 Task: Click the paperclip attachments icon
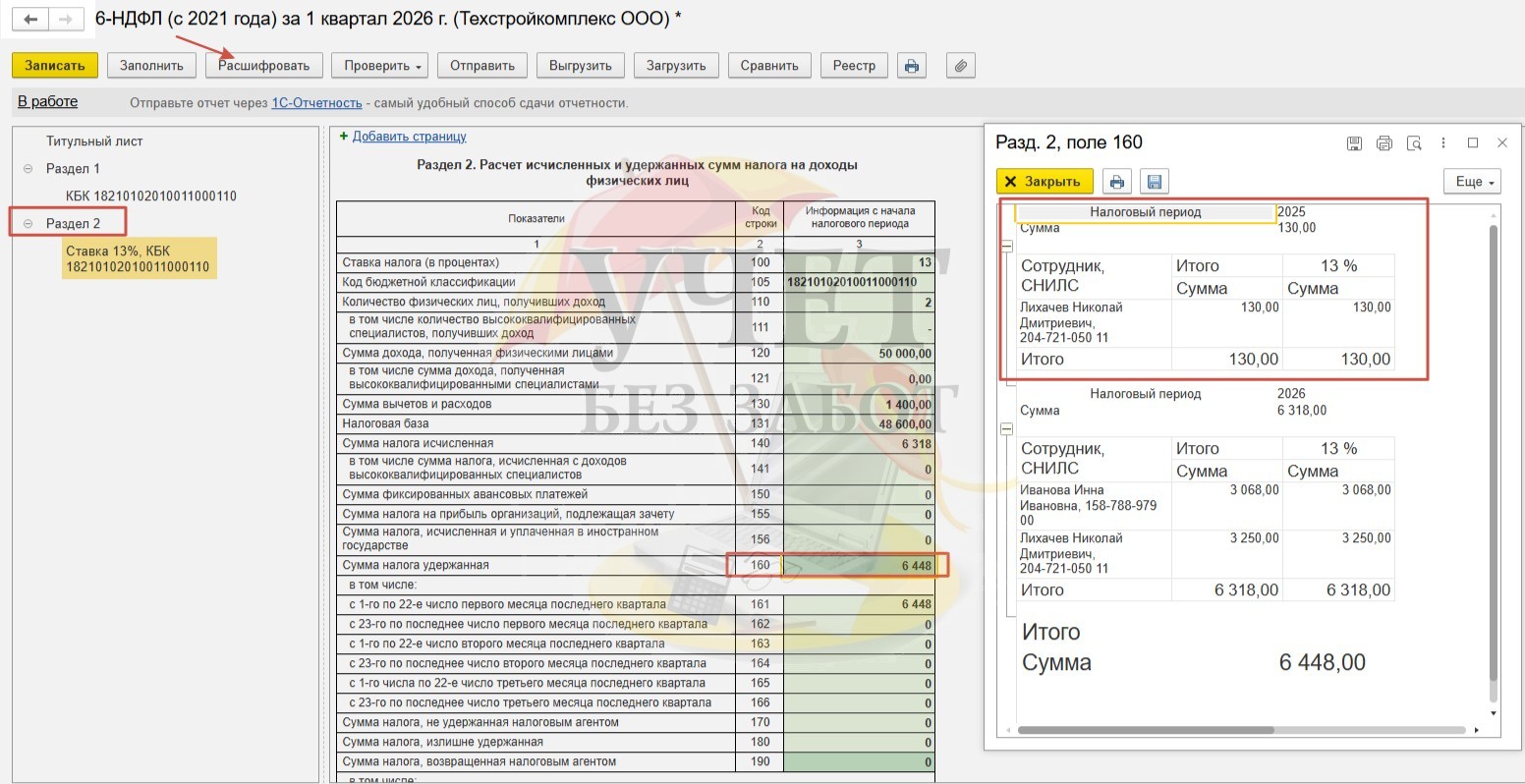960,66
